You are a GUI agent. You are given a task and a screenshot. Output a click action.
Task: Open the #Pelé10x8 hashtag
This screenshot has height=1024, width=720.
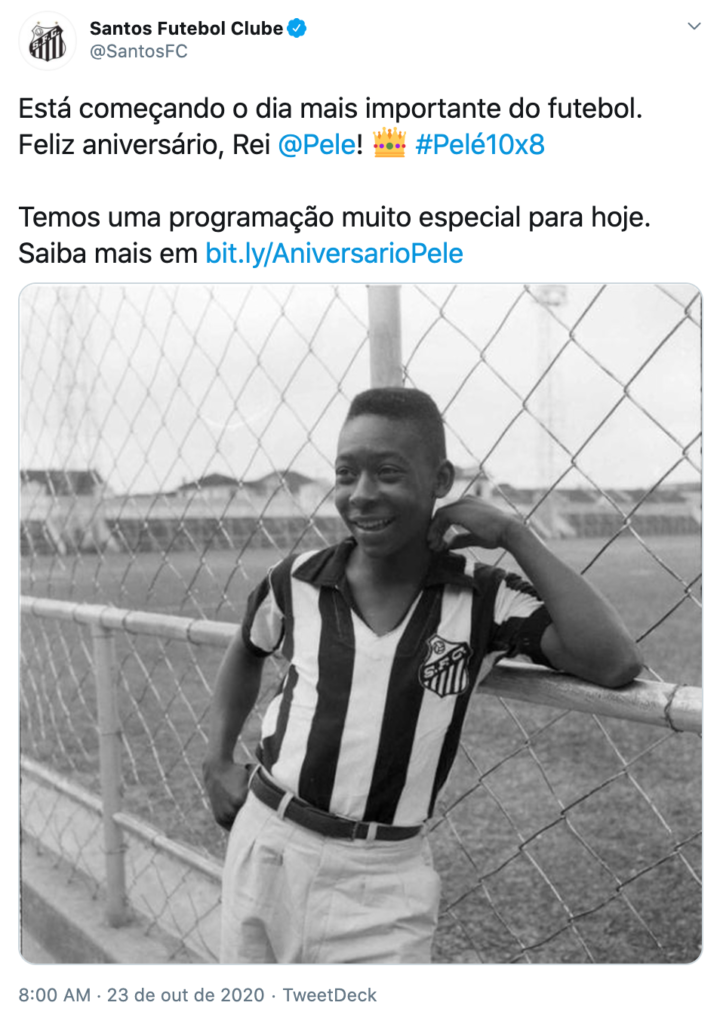480,144
